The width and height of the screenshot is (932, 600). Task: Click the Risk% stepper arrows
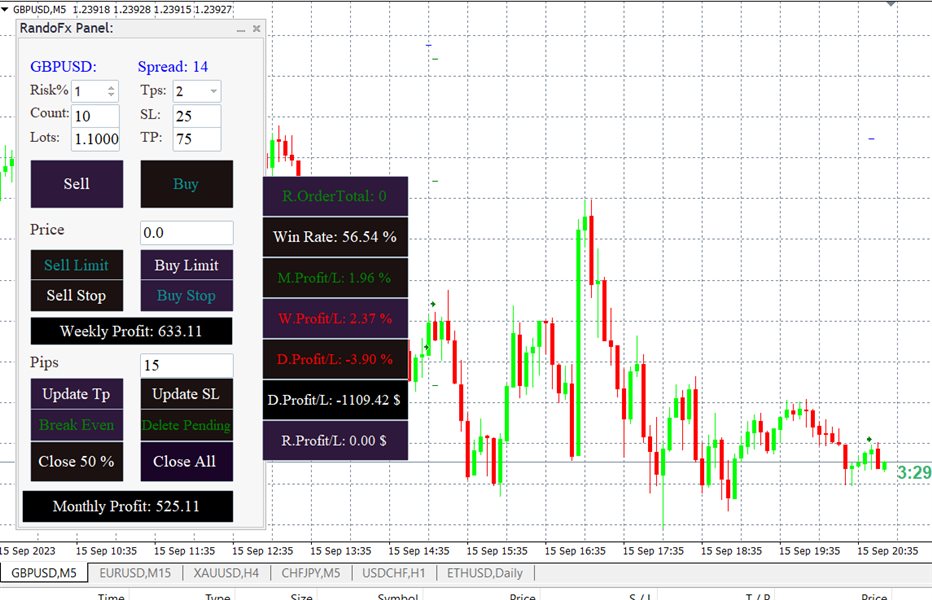[111, 91]
